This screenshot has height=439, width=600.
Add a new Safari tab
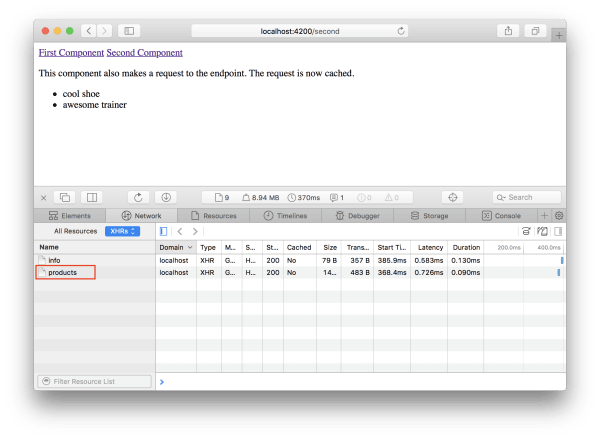pyautogui.click(x=559, y=36)
